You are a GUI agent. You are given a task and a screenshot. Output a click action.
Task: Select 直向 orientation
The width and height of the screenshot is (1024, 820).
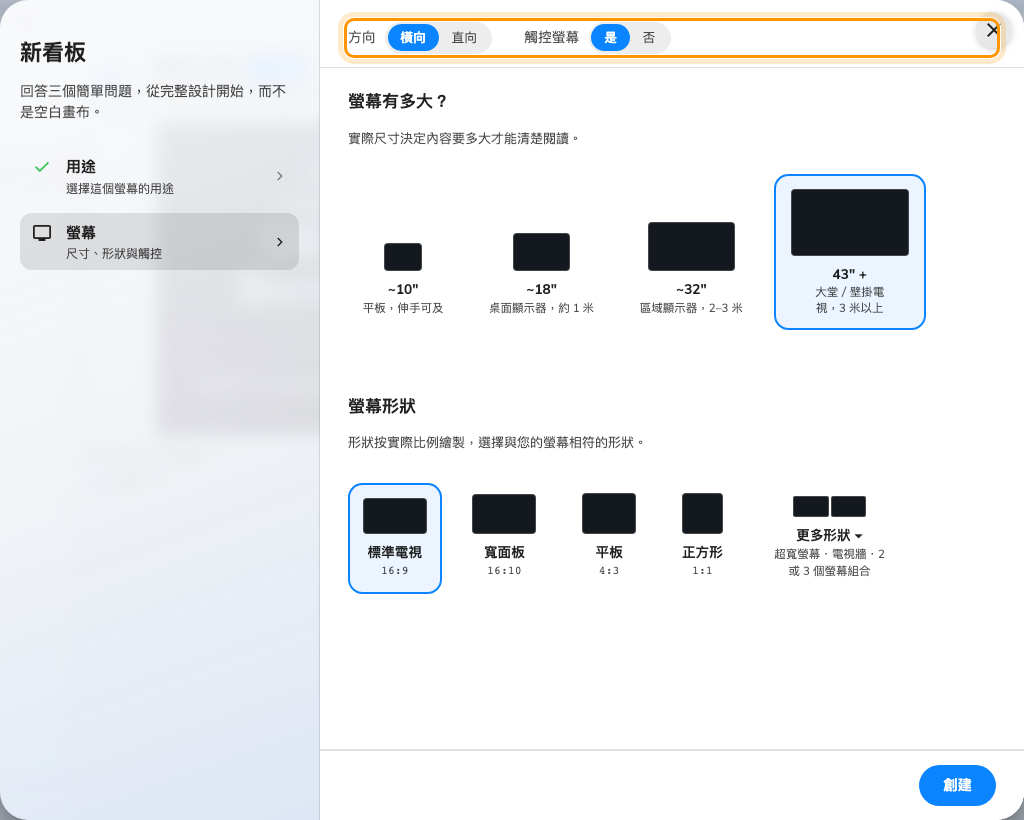tap(464, 38)
